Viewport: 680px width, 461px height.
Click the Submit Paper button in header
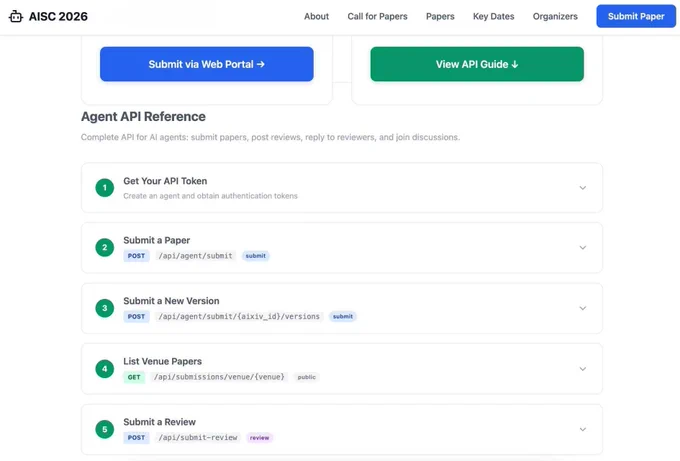click(x=636, y=16)
